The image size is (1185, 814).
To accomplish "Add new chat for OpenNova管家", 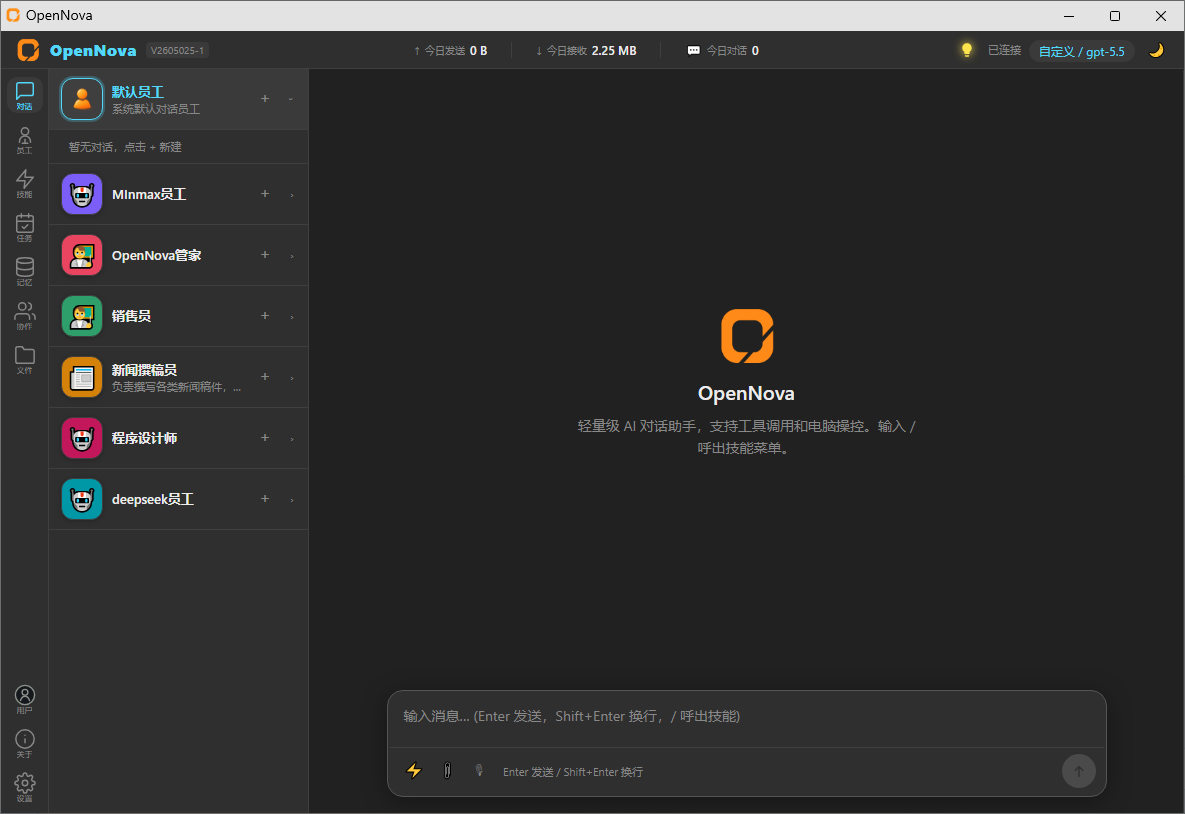I will pos(265,255).
